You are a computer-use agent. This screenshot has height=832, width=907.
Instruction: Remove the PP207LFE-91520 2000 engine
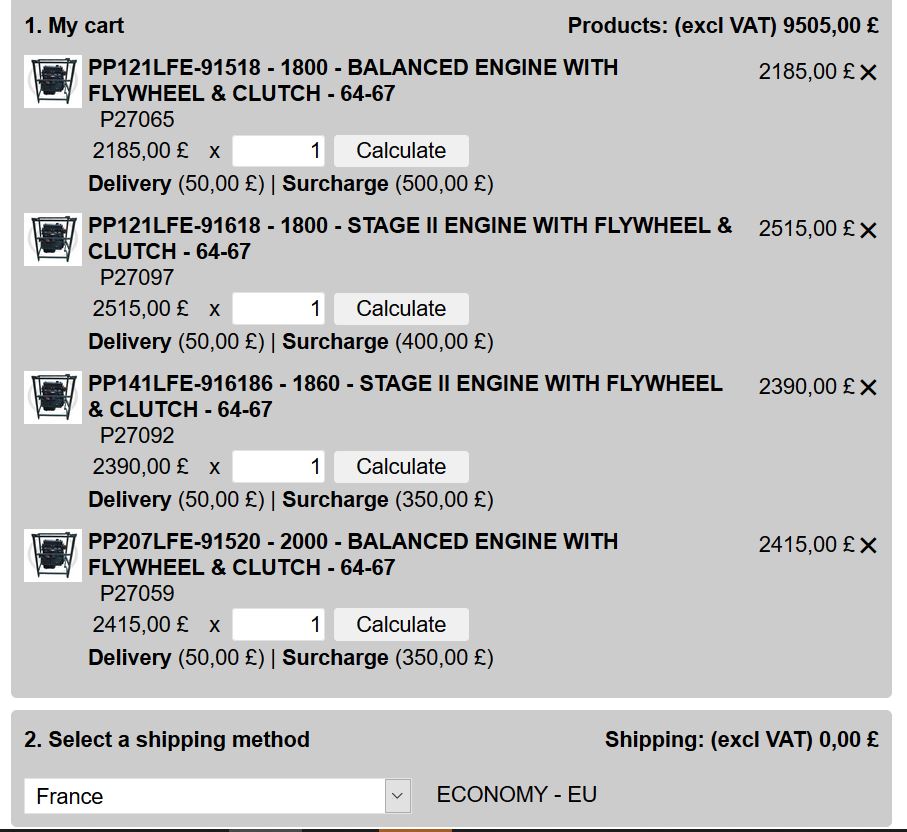tap(868, 545)
